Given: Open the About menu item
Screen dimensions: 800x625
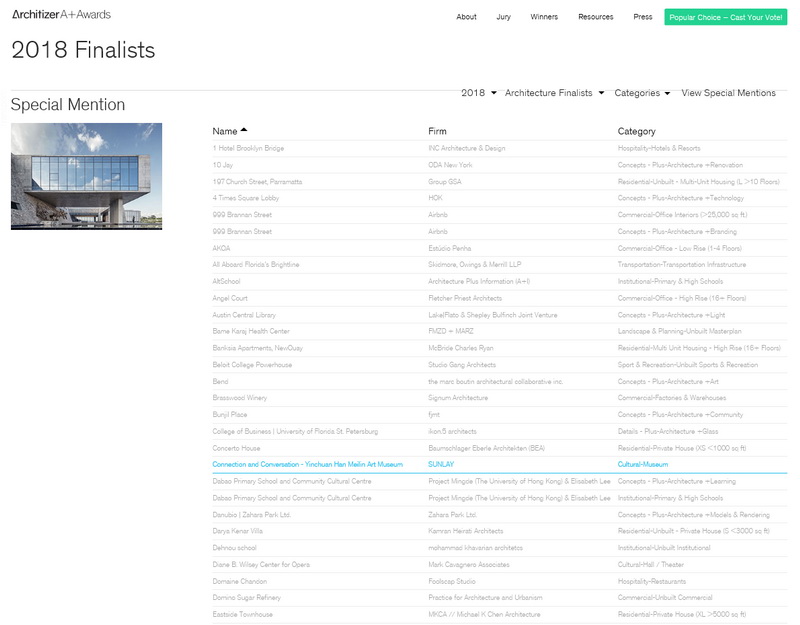Looking at the screenshot, I should click(x=466, y=17).
